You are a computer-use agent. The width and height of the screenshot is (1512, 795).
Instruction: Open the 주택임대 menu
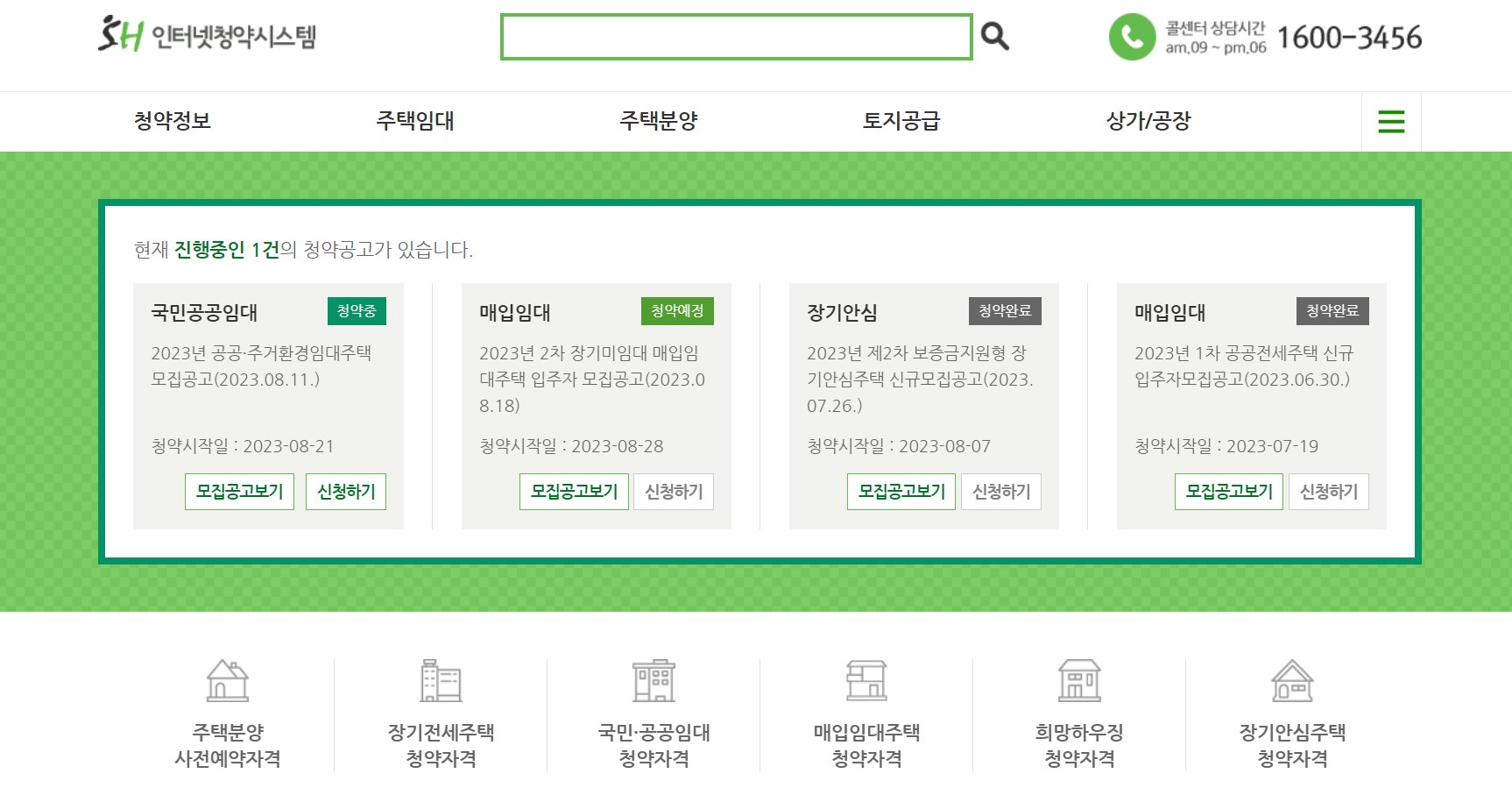point(414,121)
